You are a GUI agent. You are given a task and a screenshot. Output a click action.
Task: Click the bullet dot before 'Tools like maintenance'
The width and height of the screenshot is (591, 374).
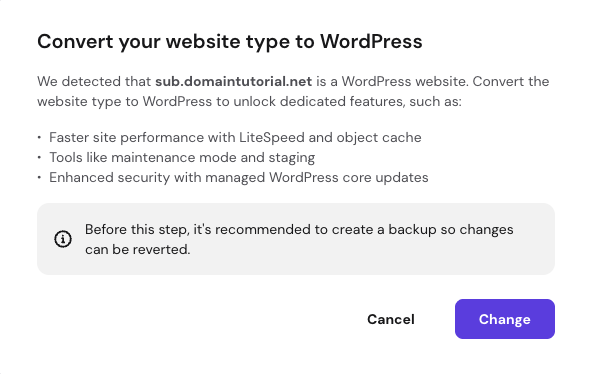39,157
